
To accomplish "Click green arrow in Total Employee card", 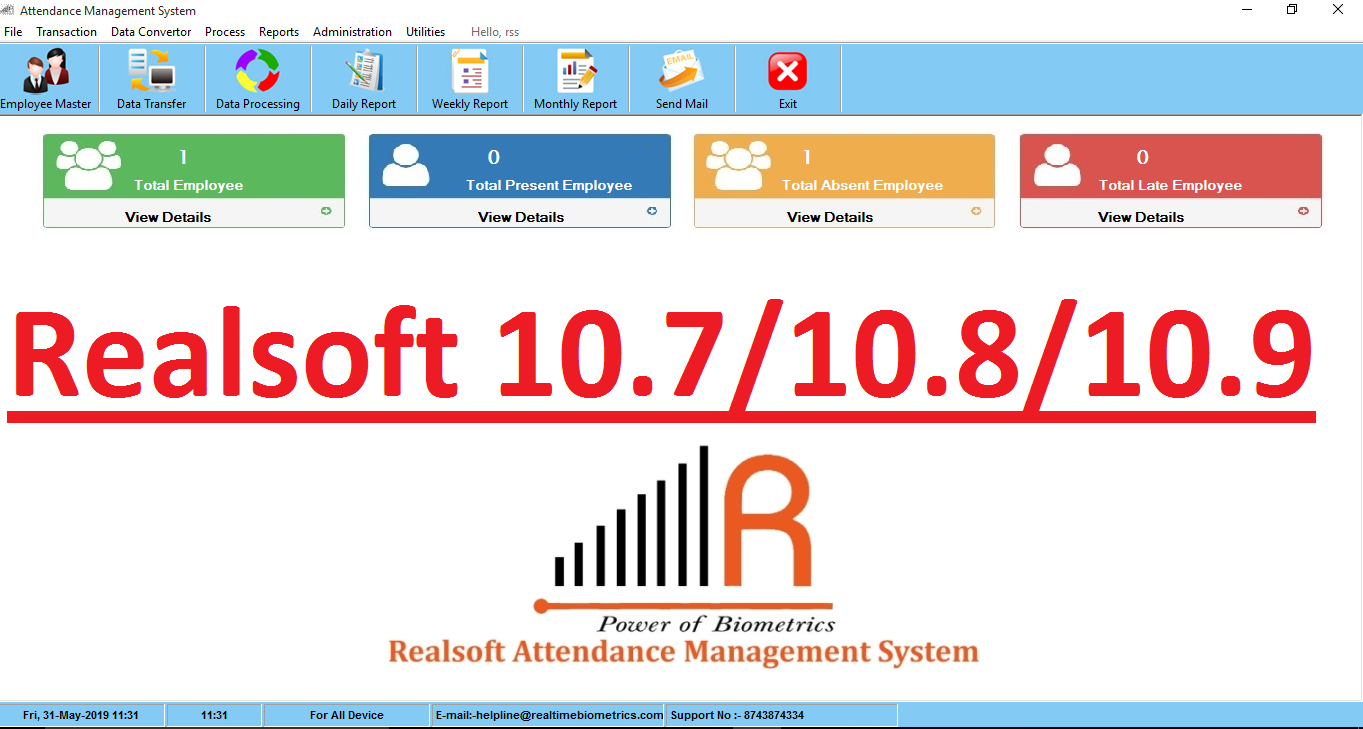I will tap(326, 211).
